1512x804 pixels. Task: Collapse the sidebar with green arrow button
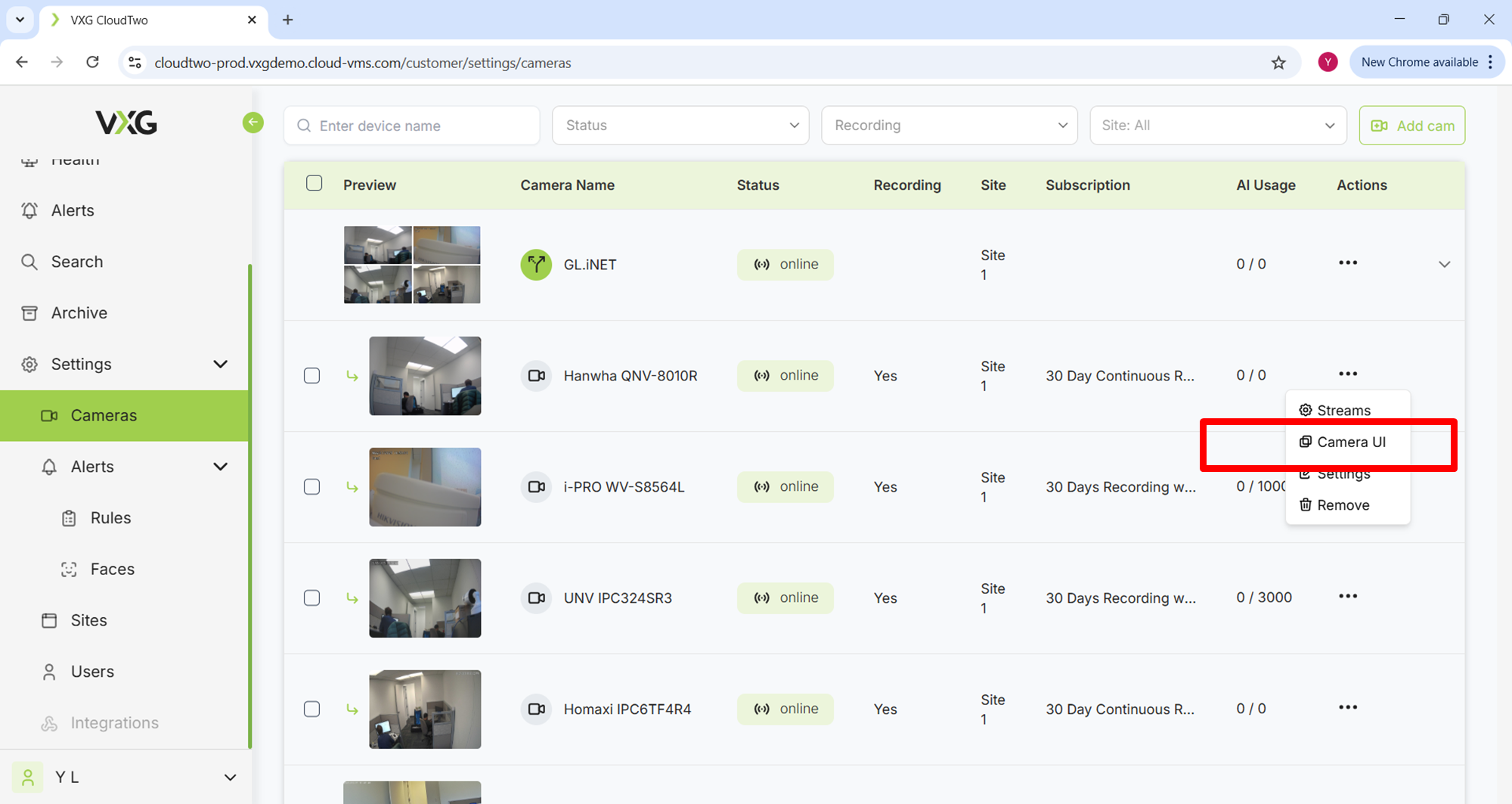253,123
